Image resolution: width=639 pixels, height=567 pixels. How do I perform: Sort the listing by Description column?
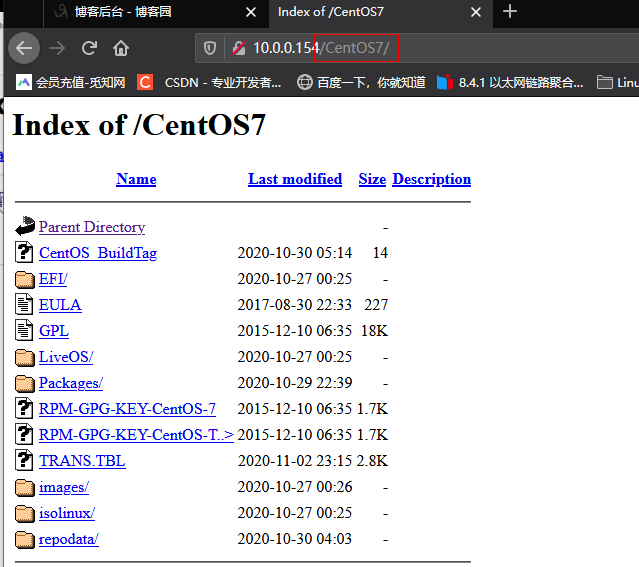[432, 179]
